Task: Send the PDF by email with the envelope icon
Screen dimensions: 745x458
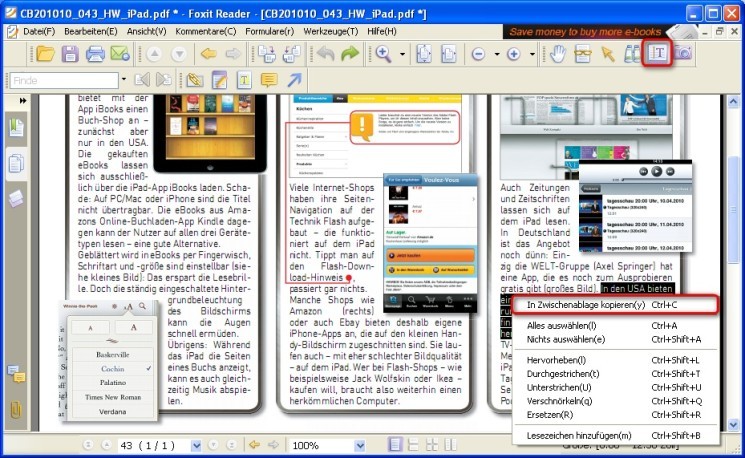Action: pyautogui.click(x=120, y=54)
